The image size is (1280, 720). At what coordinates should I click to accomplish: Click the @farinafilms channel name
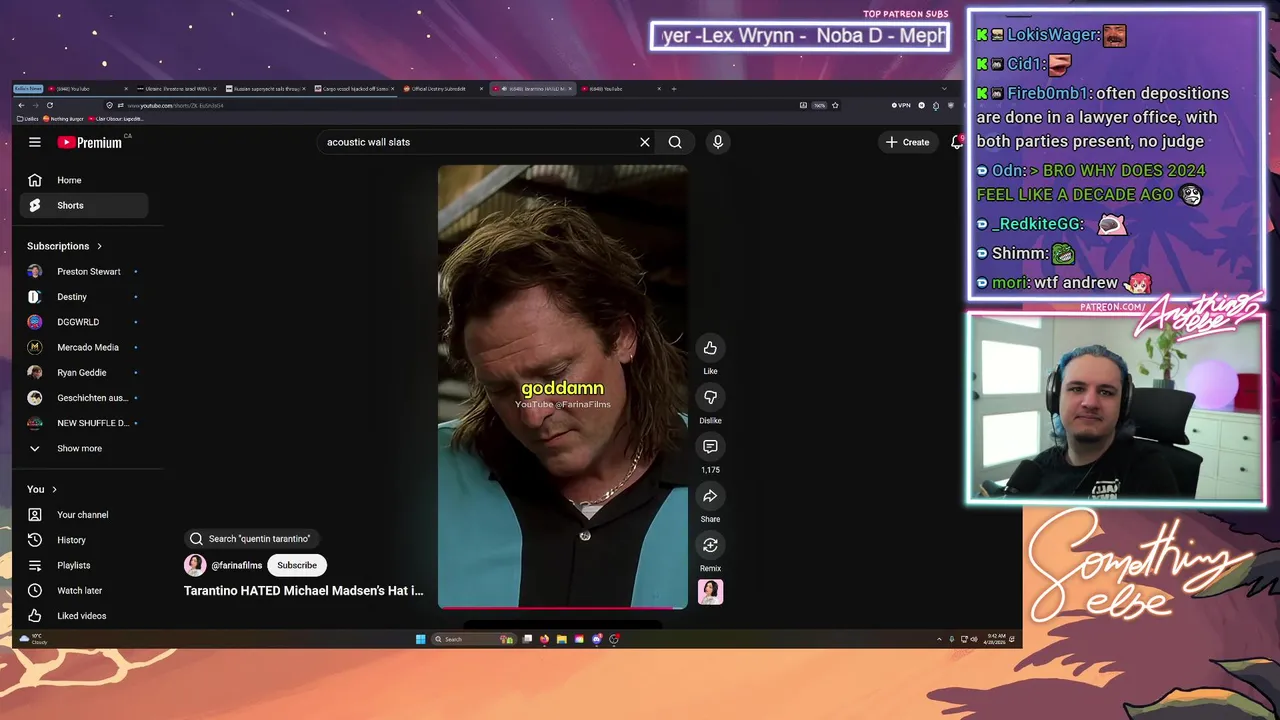pos(237,565)
